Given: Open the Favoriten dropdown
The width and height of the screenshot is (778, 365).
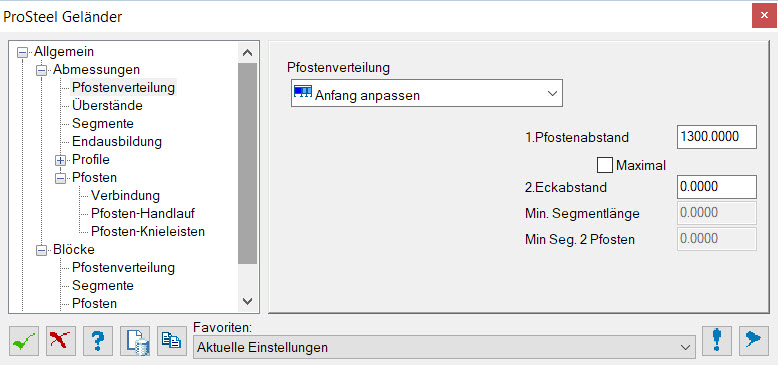Looking at the screenshot, I should click(444, 346).
